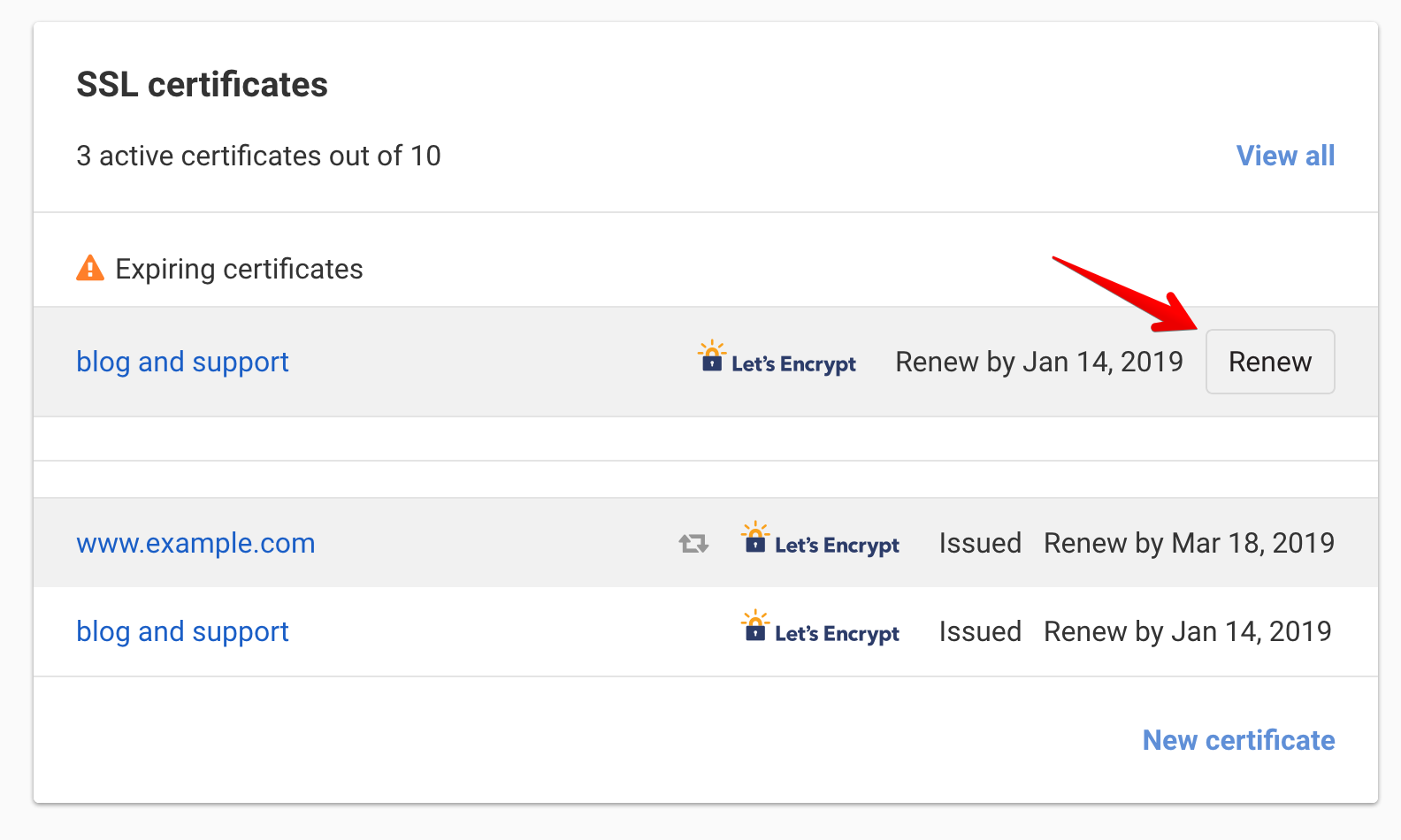
Task: Open the www.example.com certificate
Action: tap(195, 543)
